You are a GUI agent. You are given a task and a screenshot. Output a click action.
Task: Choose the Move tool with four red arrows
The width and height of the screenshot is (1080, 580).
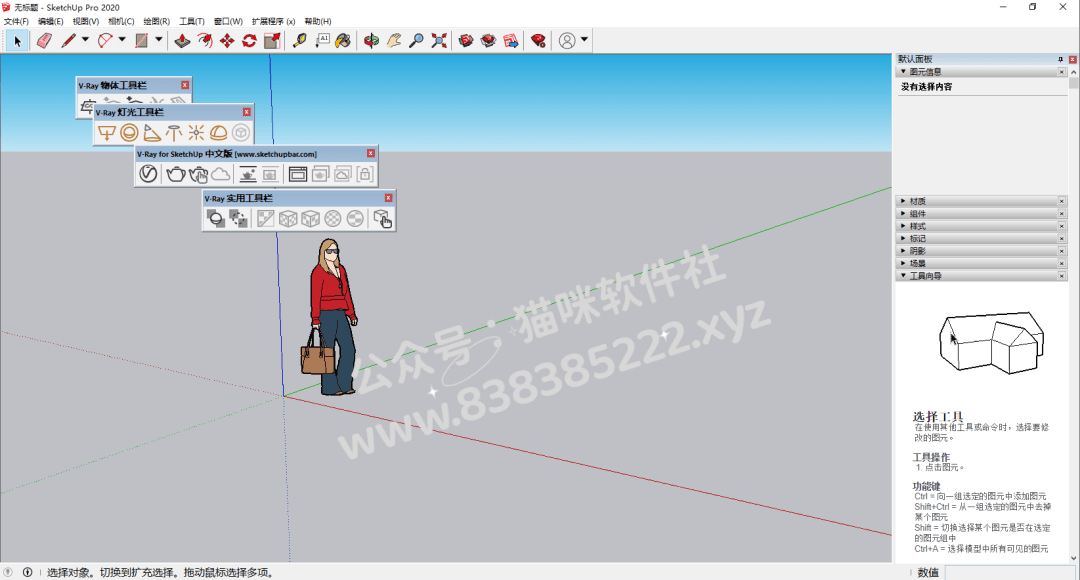[227, 41]
